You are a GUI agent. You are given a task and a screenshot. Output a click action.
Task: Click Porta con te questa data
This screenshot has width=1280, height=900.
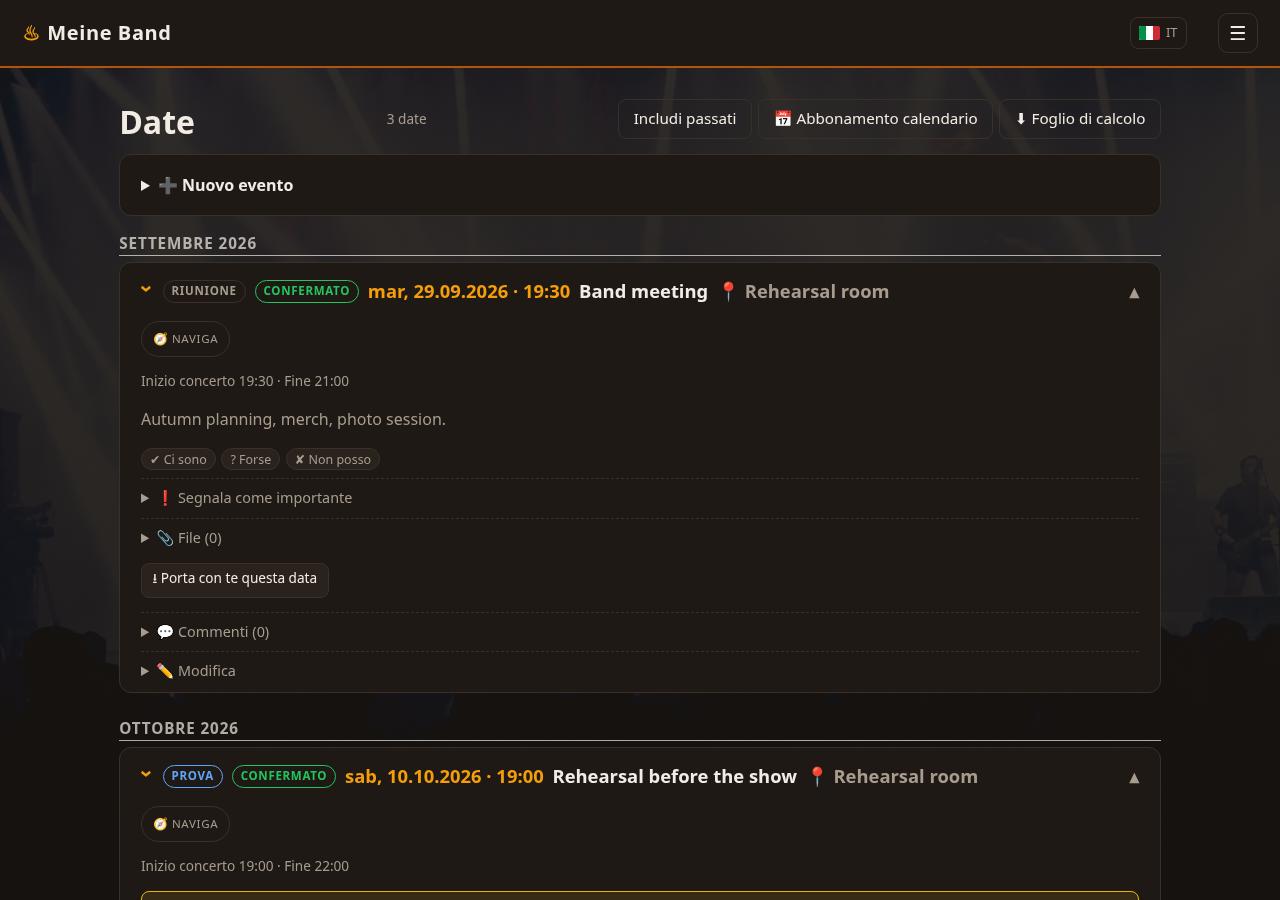point(235,579)
